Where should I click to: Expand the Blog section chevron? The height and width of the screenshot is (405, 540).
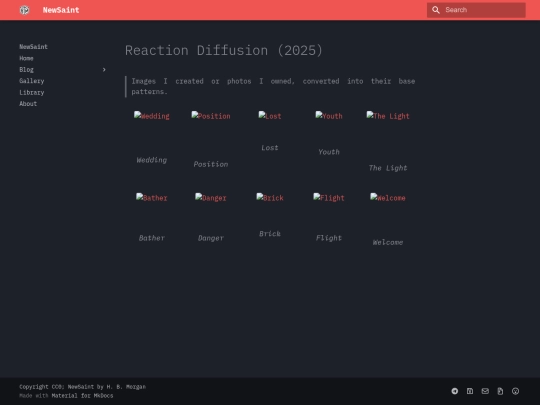point(104,70)
